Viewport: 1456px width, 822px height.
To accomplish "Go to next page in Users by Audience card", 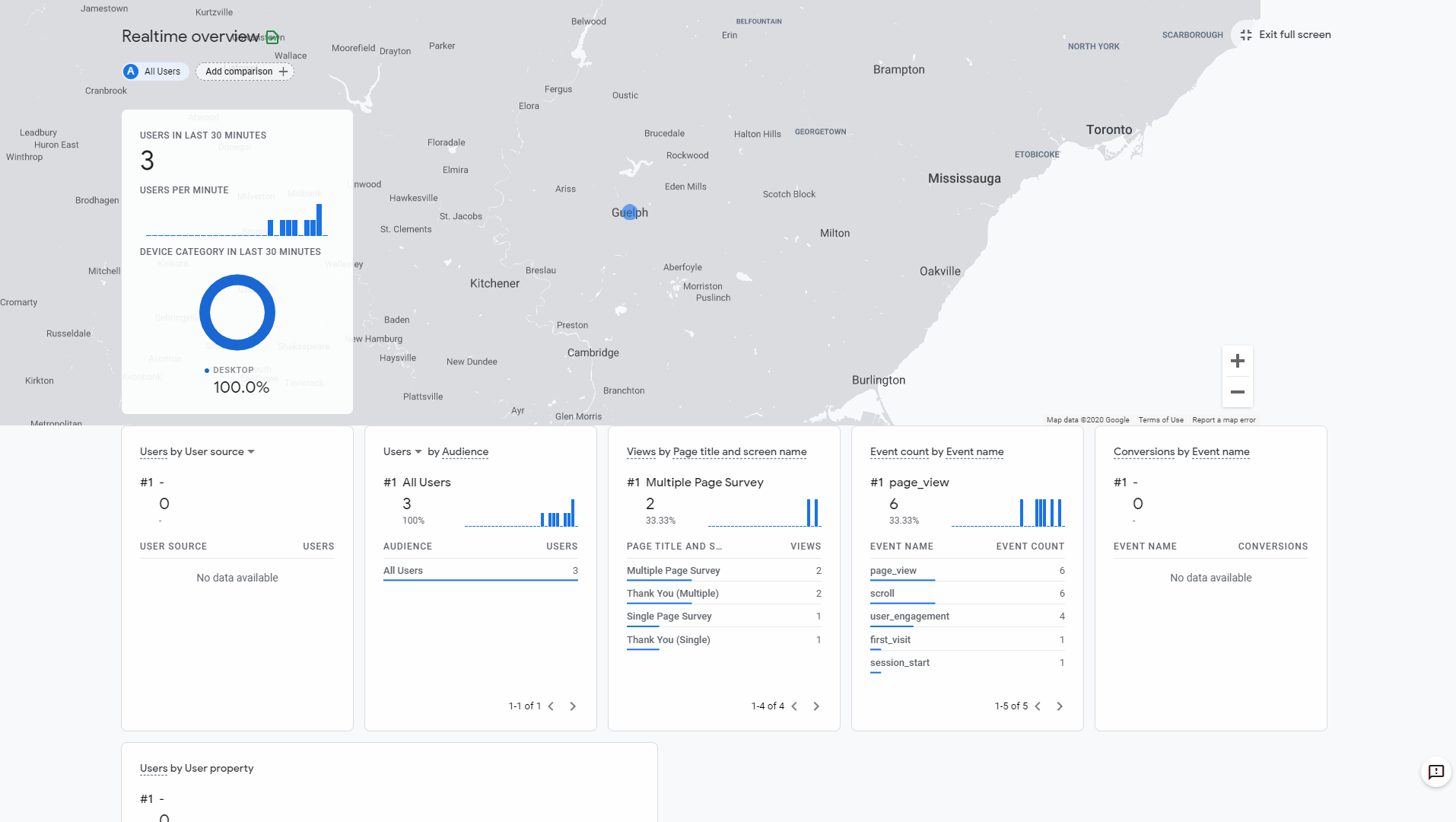I will pos(573,706).
